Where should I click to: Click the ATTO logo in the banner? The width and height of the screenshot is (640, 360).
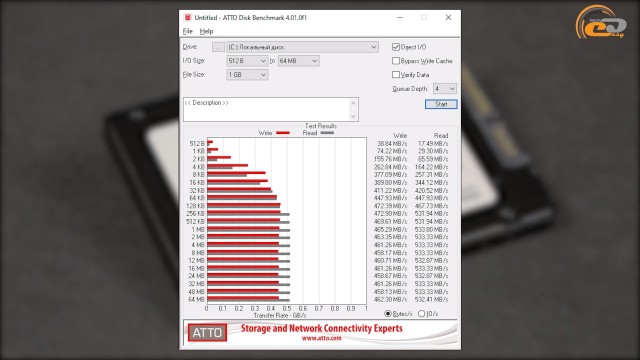tap(207, 333)
